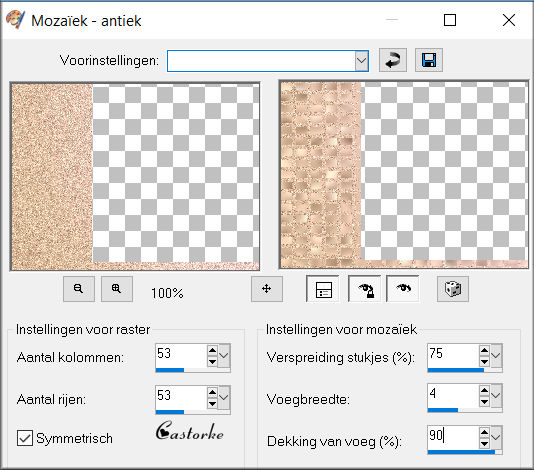Click the reset to default arrow icon

click(x=393, y=60)
